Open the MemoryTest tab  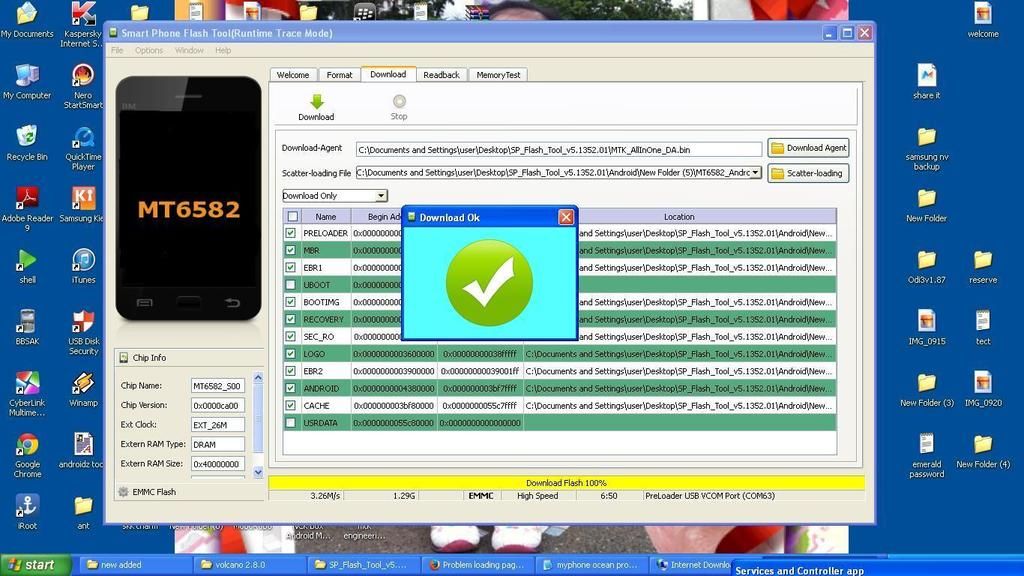[497, 75]
